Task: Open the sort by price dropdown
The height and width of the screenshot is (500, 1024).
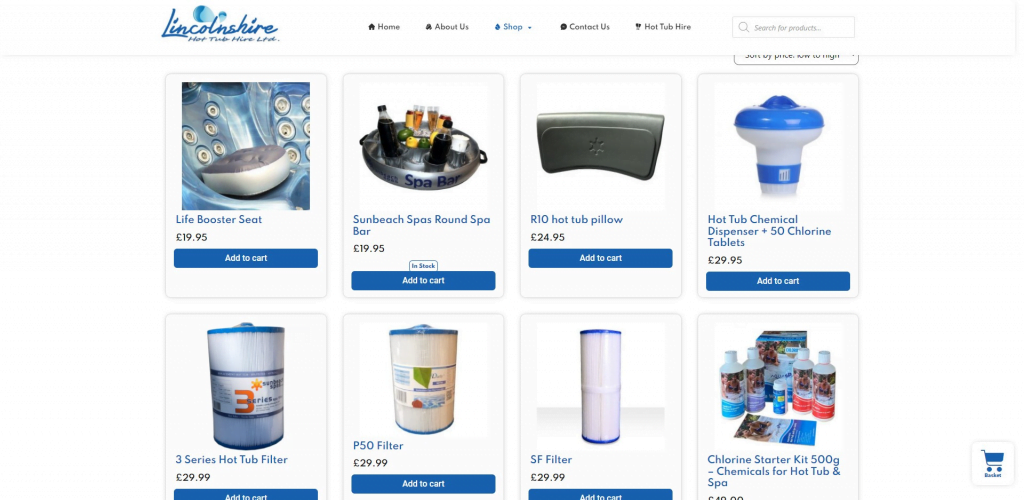Action: [x=796, y=57]
